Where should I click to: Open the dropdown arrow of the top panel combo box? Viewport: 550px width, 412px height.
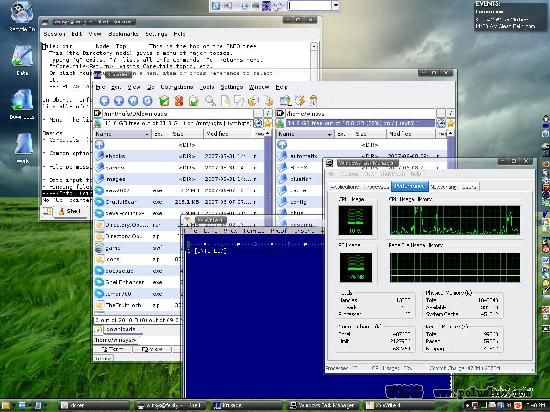coord(336,5)
